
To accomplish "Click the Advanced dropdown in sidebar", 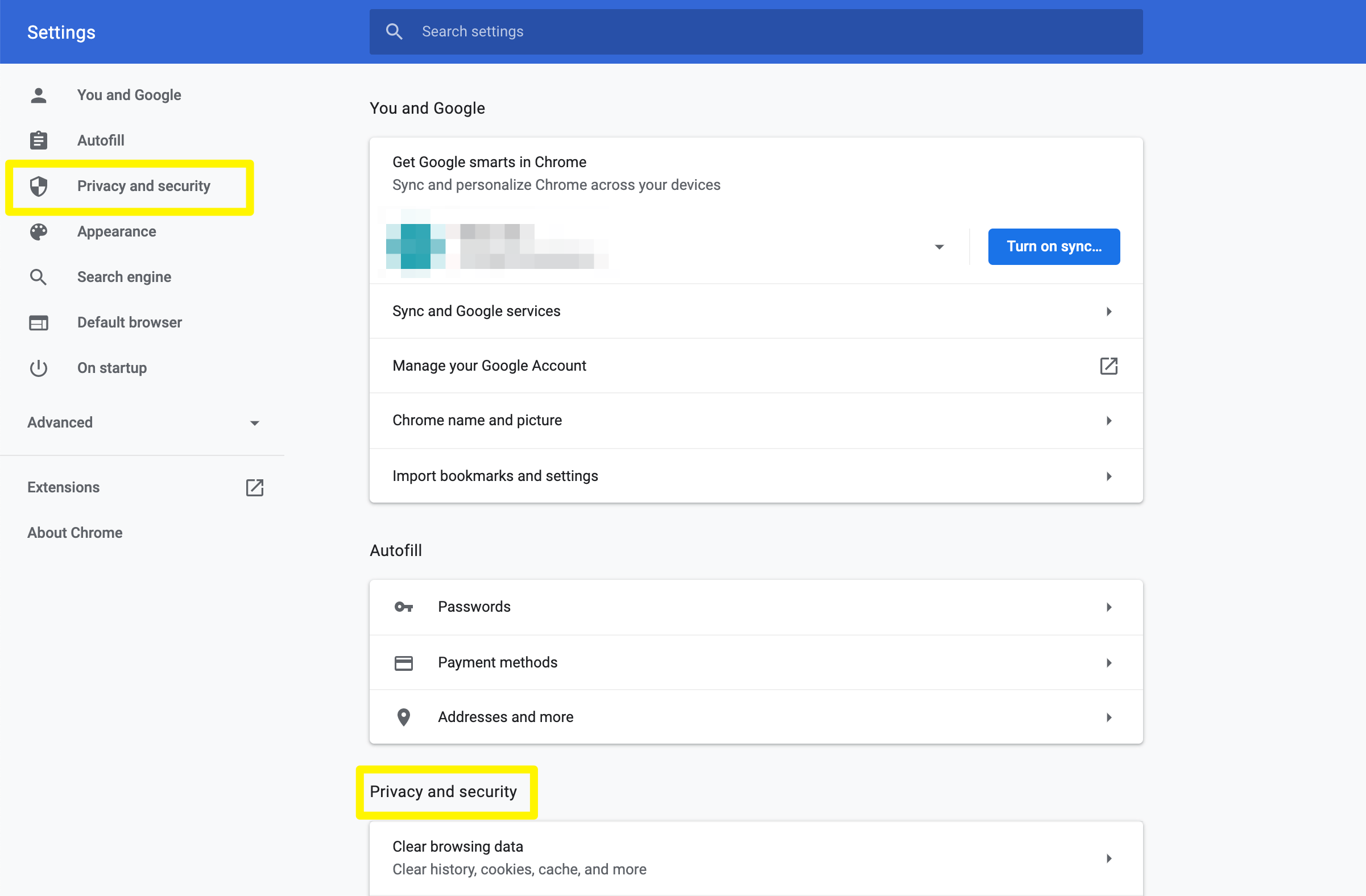I will [x=145, y=422].
